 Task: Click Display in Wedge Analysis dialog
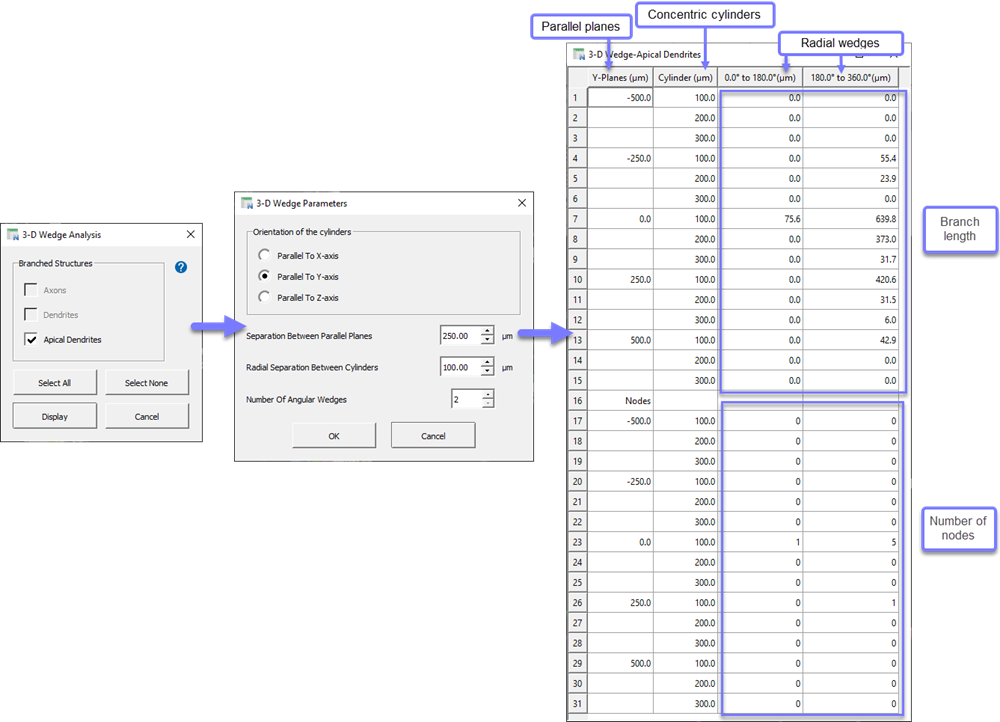[x=55, y=416]
